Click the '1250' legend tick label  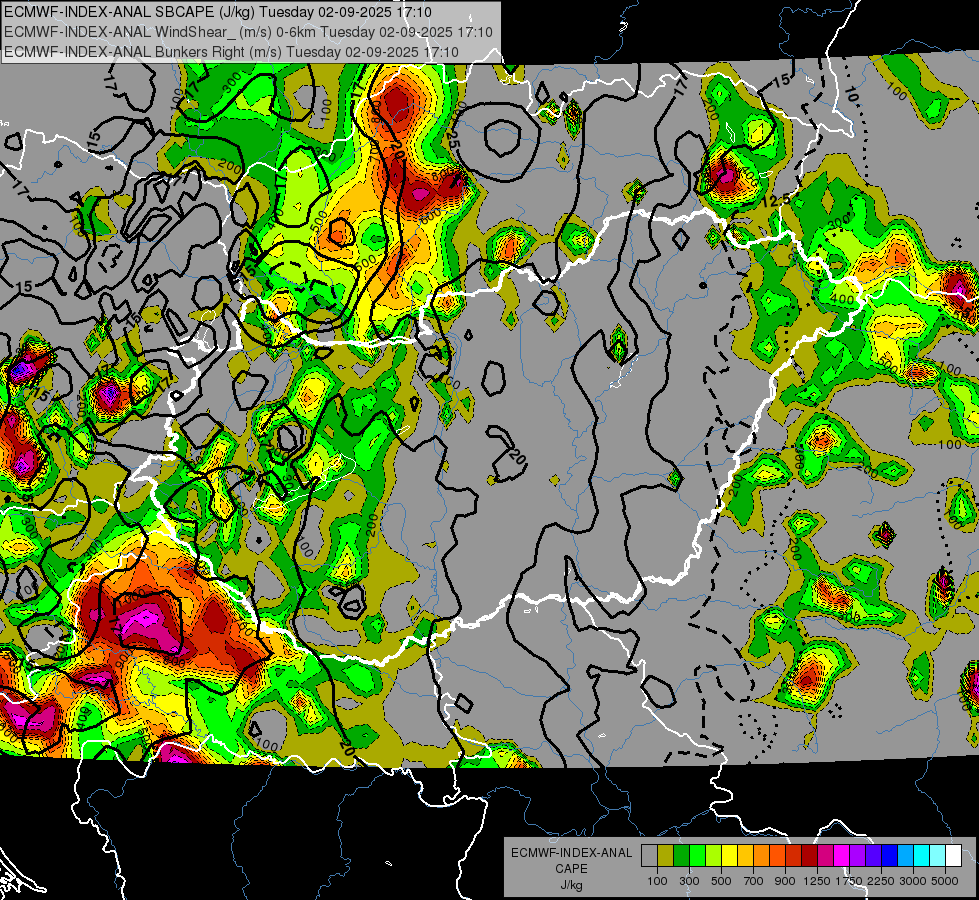[x=817, y=881]
